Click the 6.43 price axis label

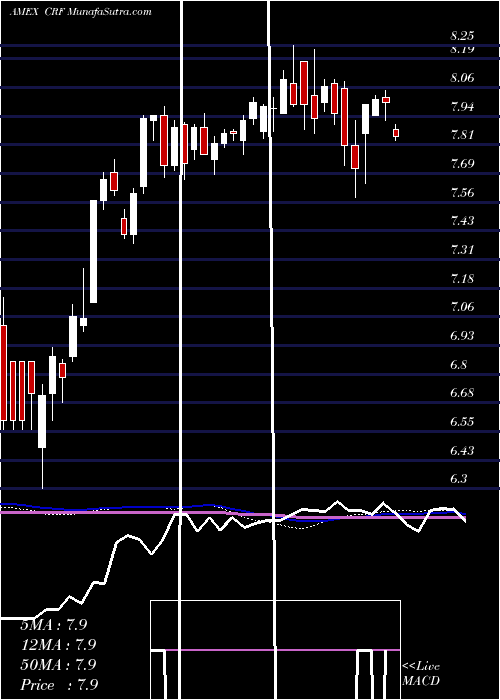point(462,451)
